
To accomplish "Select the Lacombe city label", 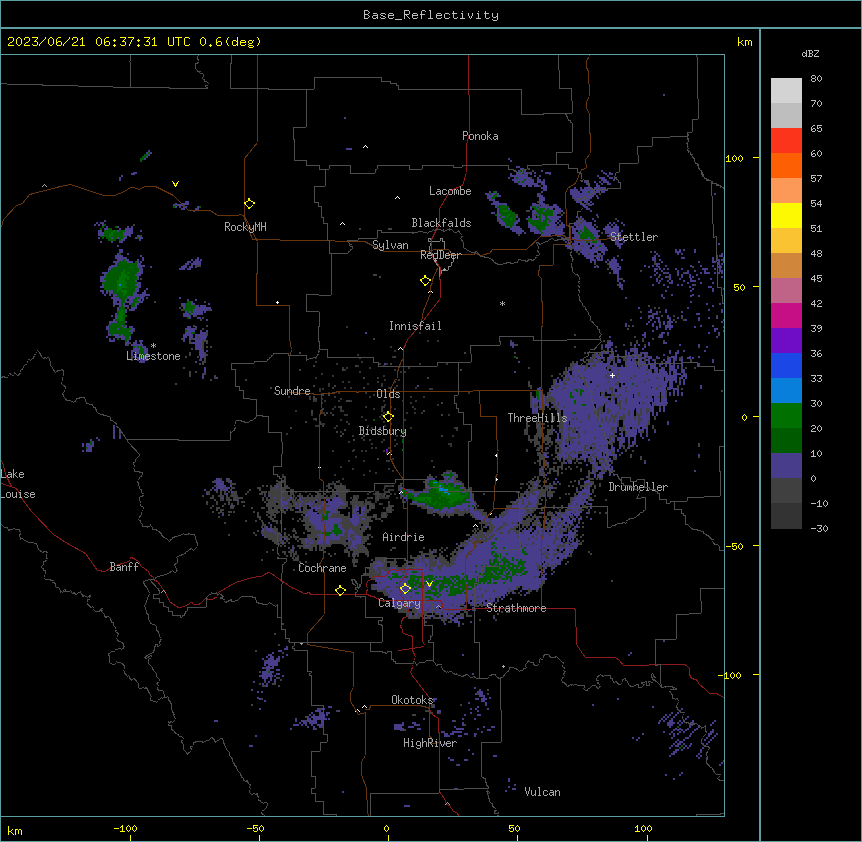I will (450, 191).
